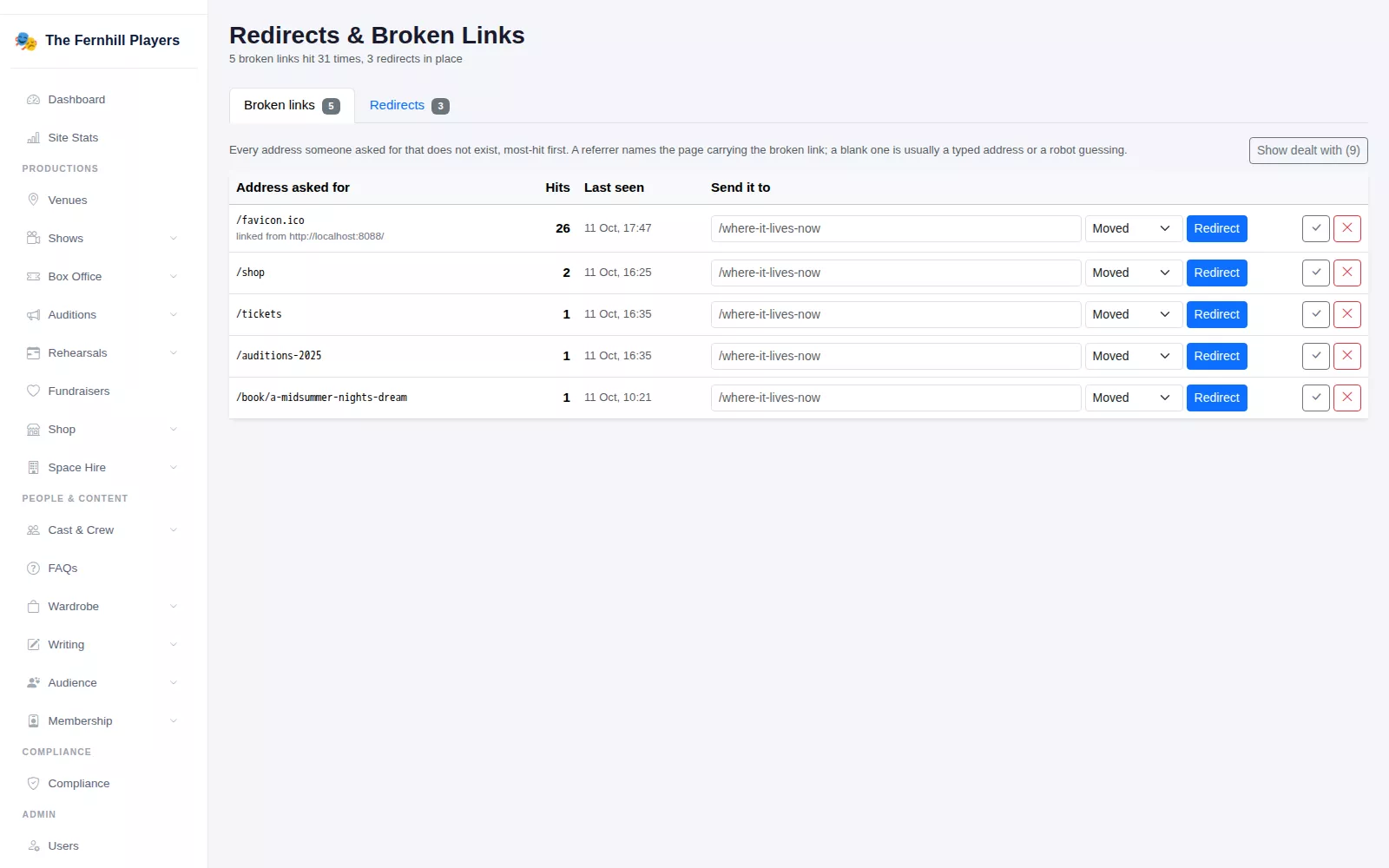
Task: Select the Broken links tab
Action: [x=292, y=105]
